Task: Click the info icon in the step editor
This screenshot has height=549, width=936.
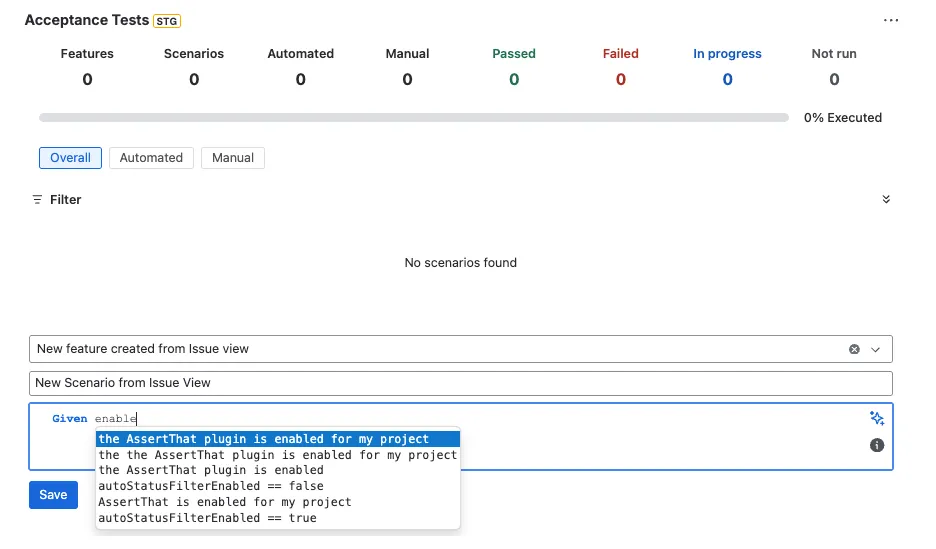Action: (876, 445)
